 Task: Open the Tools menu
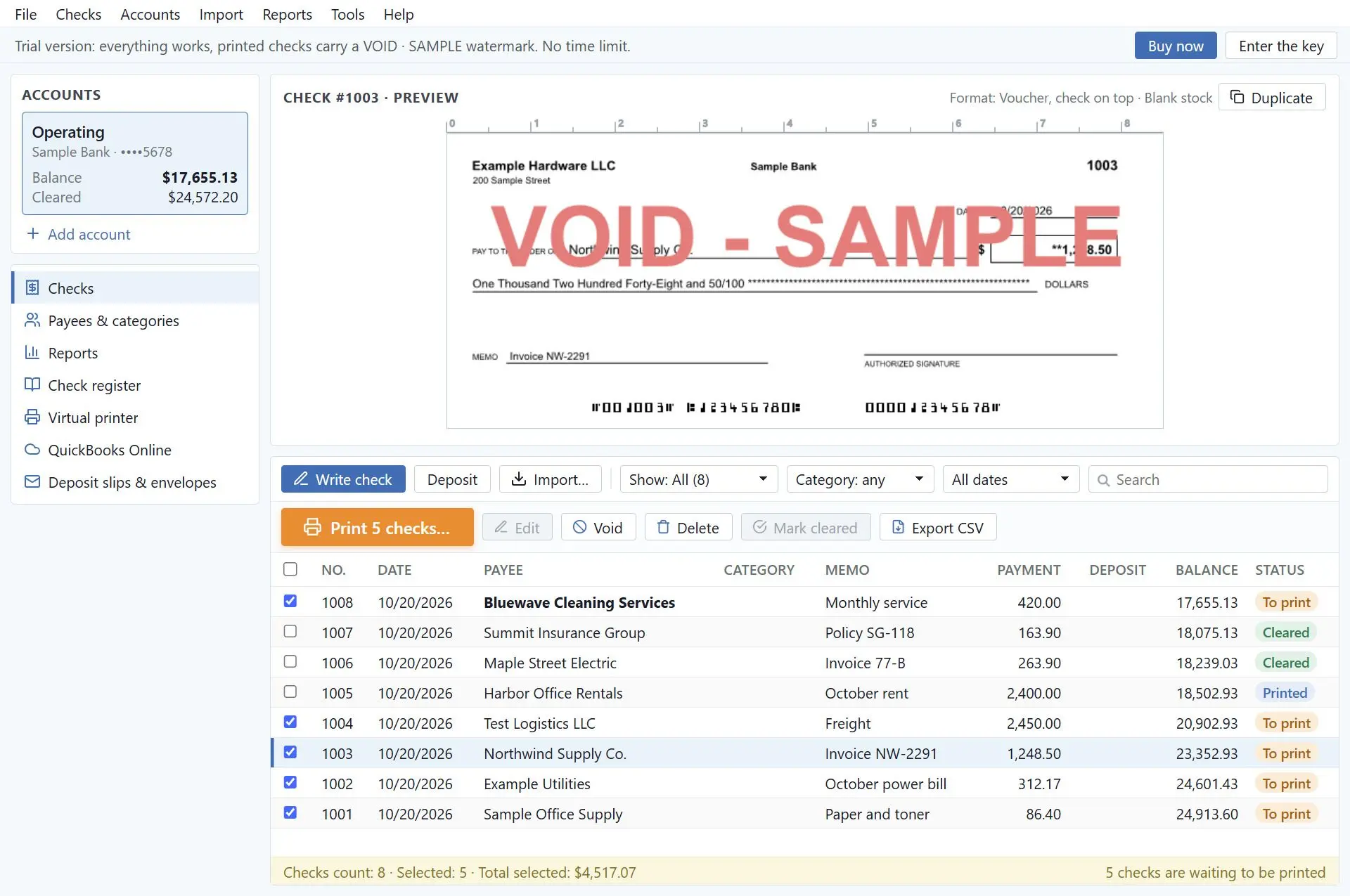347,14
